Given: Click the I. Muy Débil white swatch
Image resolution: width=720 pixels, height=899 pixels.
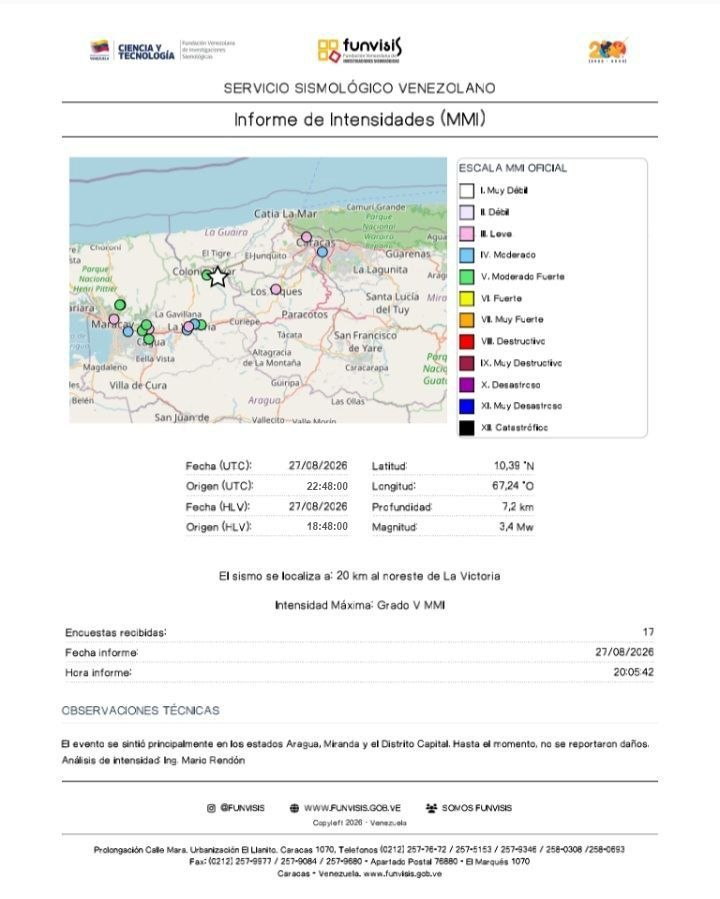Looking at the screenshot, I should (467, 191).
